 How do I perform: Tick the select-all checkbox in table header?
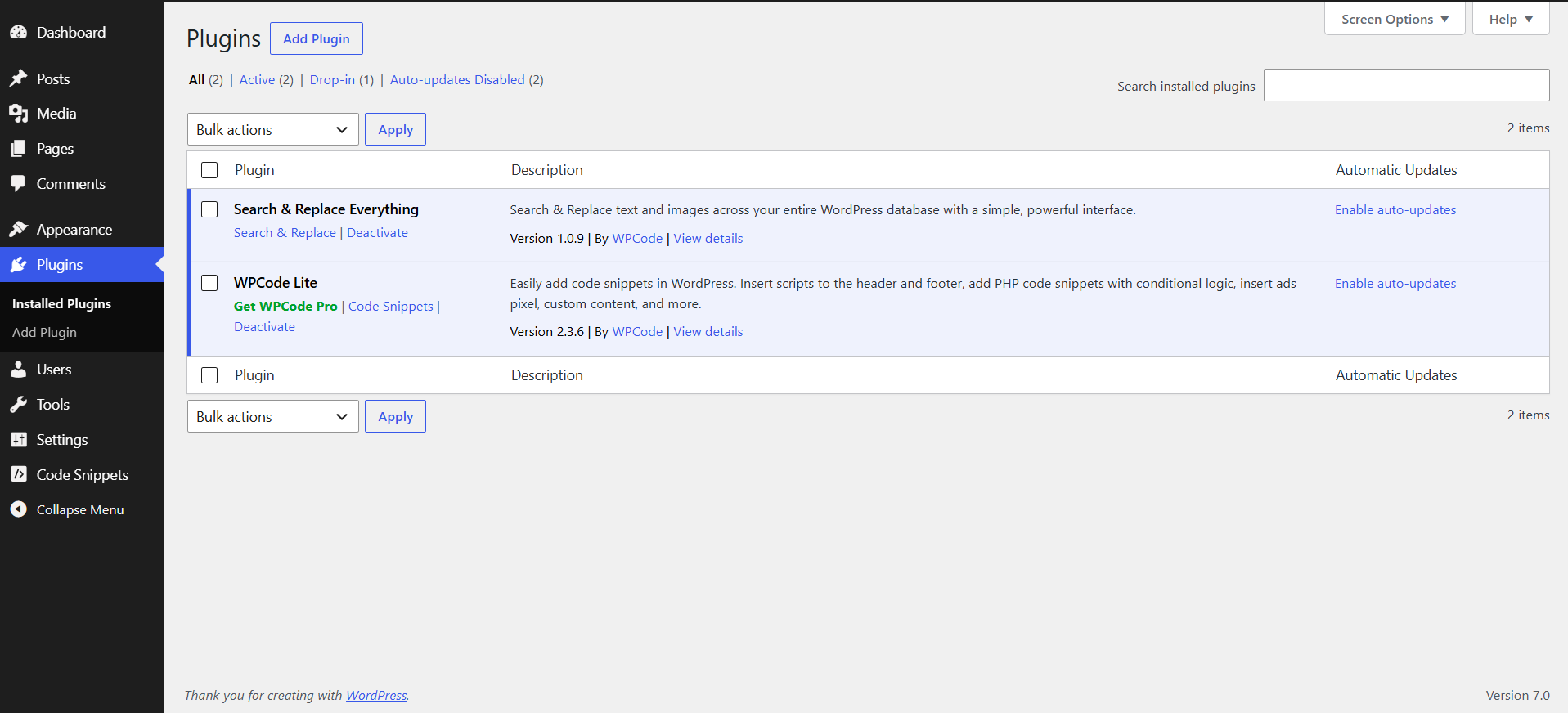209,170
